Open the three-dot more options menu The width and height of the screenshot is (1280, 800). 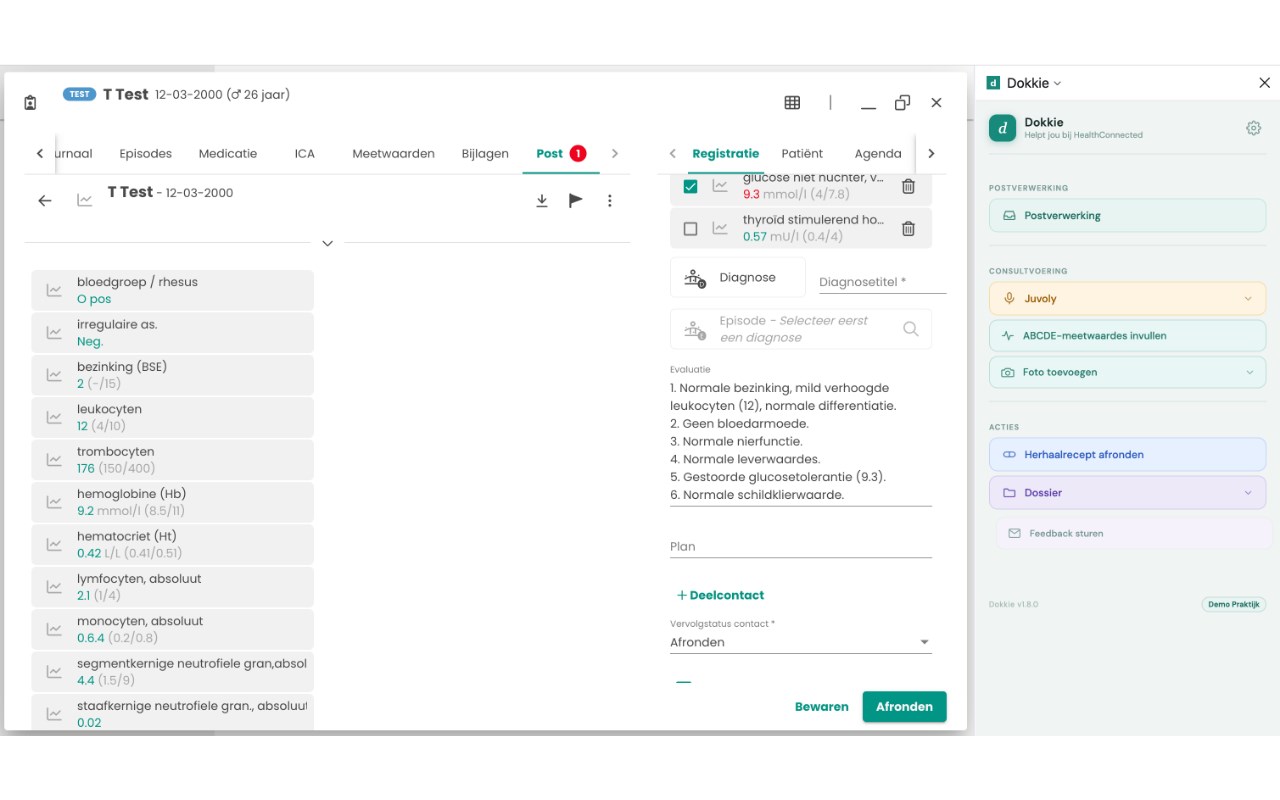pyautogui.click(x=610, y=201)
